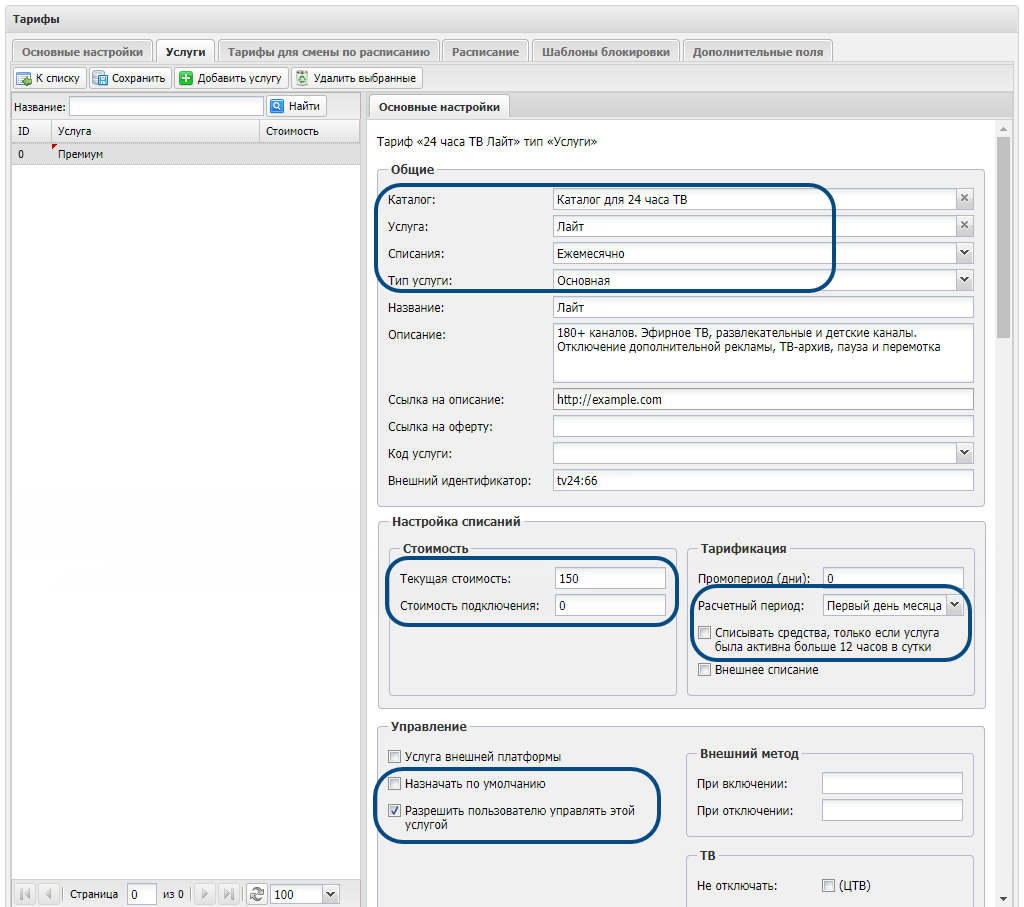Click the save disk icon beside Сохранить
Viewport: 1024px width, 907px height.
coord(100,79)
